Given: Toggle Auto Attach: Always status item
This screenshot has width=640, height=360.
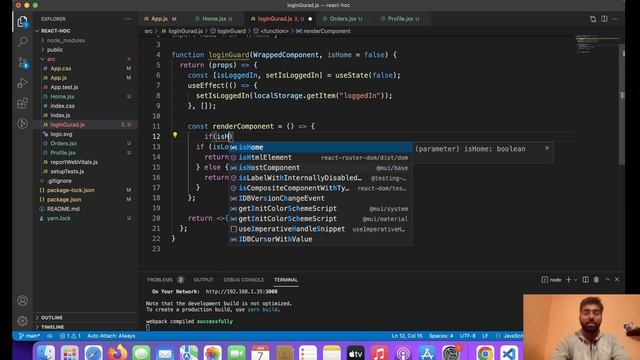Looking at the screenshot, I should click(111, 336).
